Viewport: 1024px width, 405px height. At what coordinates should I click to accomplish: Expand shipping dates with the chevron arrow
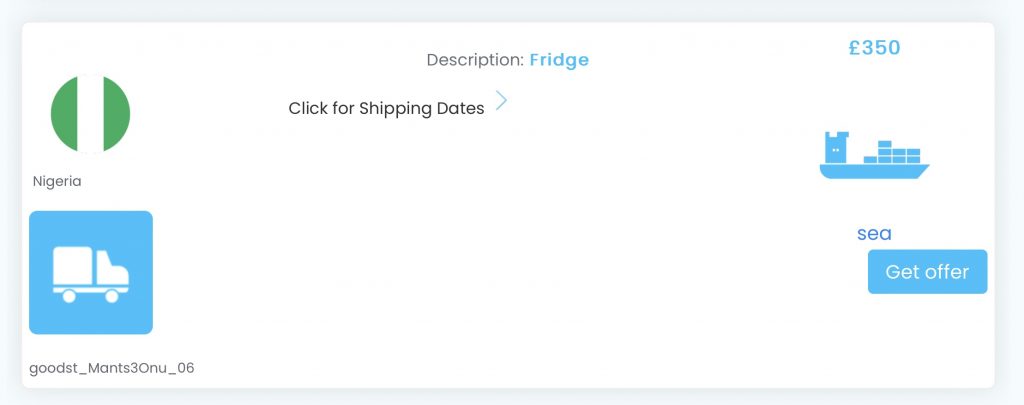pos(501,101)
